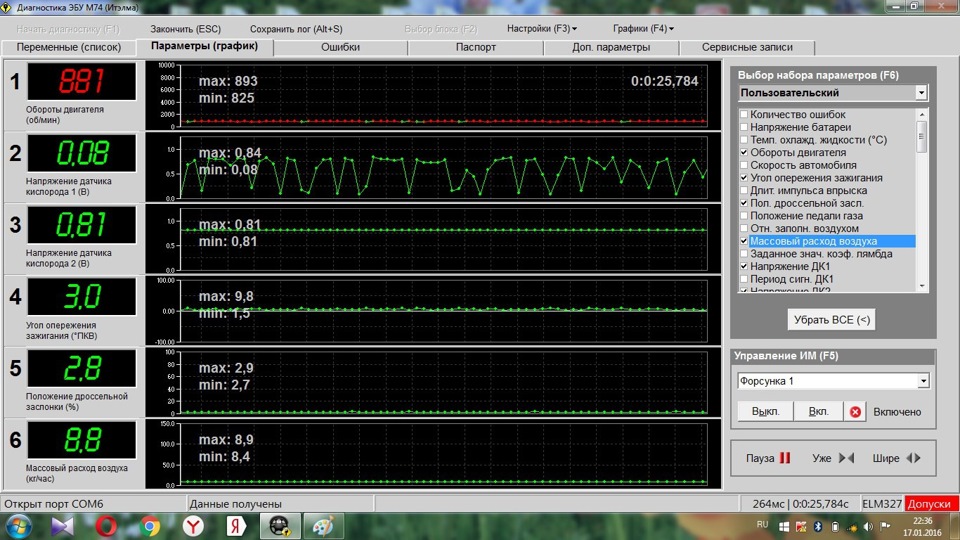
Task: Enable the Скорость автомобиля checkbox
Action: coord(744,165)
